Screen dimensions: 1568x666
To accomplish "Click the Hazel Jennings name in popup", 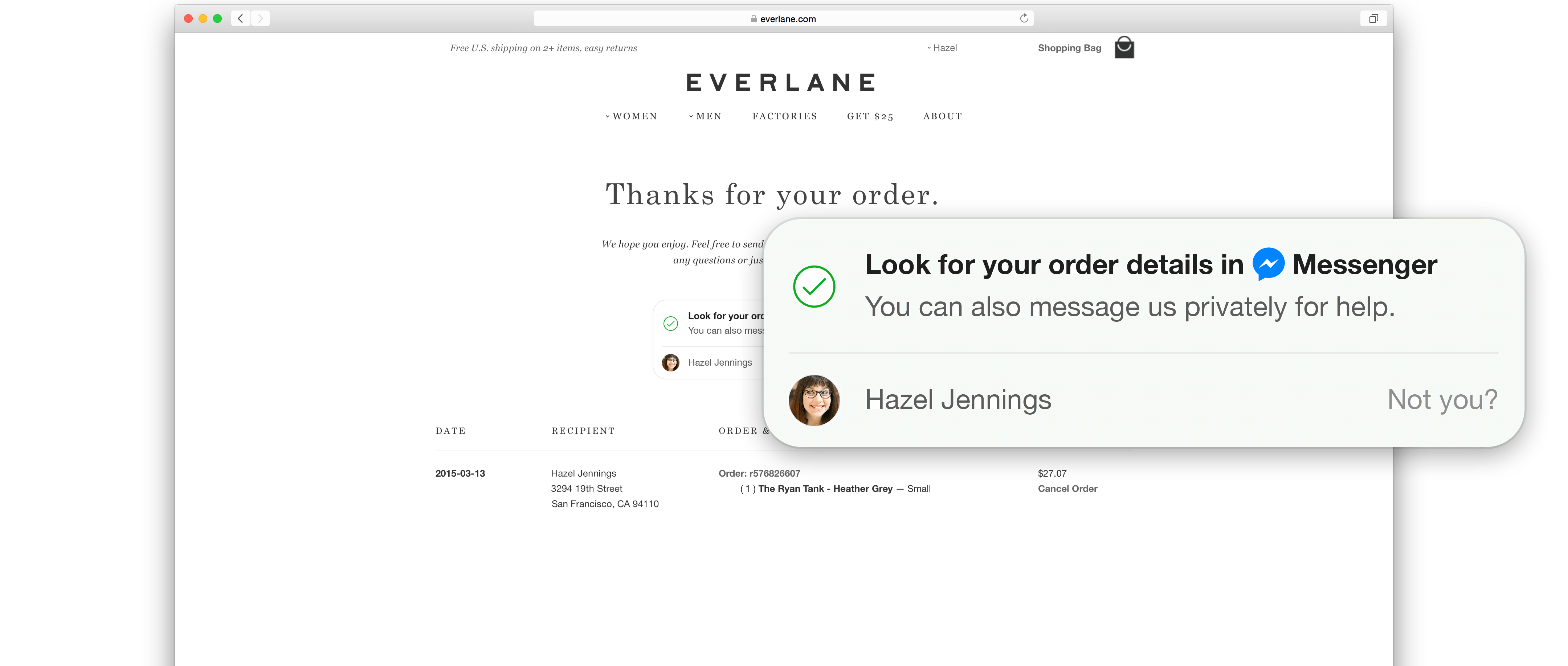I will (958, 400).
